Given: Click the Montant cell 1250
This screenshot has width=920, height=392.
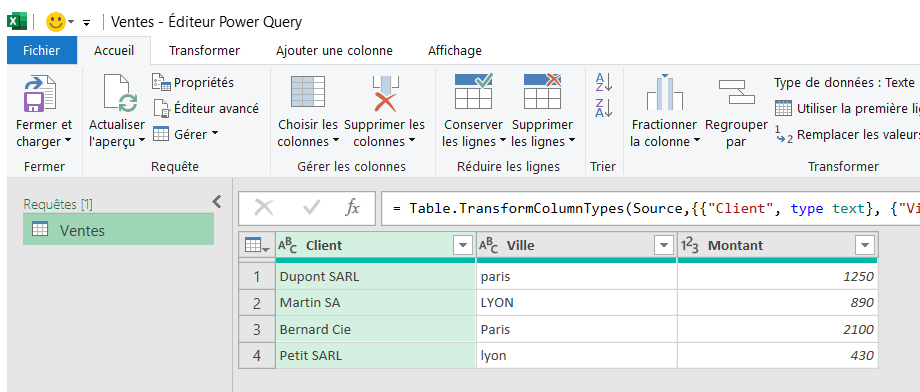Looking at the screenshot, I should tap(778, 276).
